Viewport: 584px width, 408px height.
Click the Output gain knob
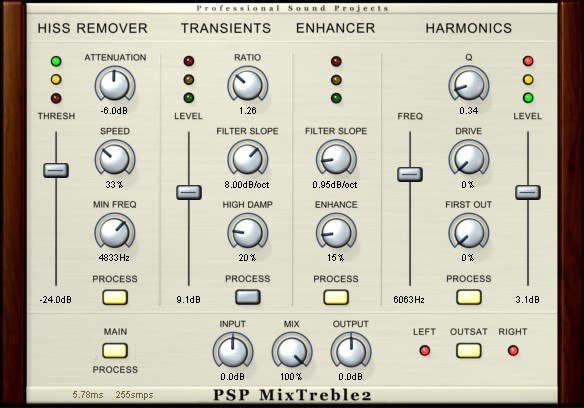pyautogui.click(x=351, y=351)
